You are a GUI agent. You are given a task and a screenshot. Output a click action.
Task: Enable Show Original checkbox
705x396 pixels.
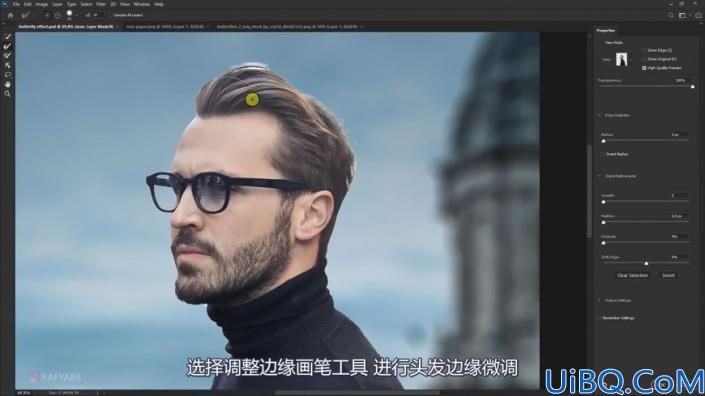(644, 59)
